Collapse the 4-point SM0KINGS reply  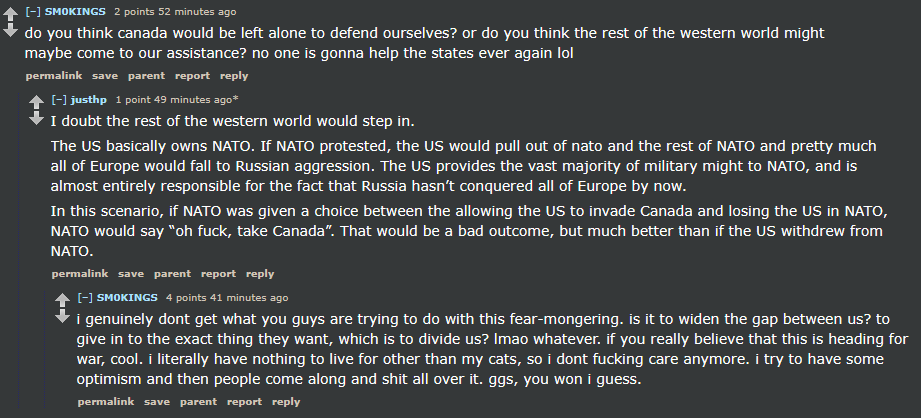pyautogui.click(x=85, y=298)
